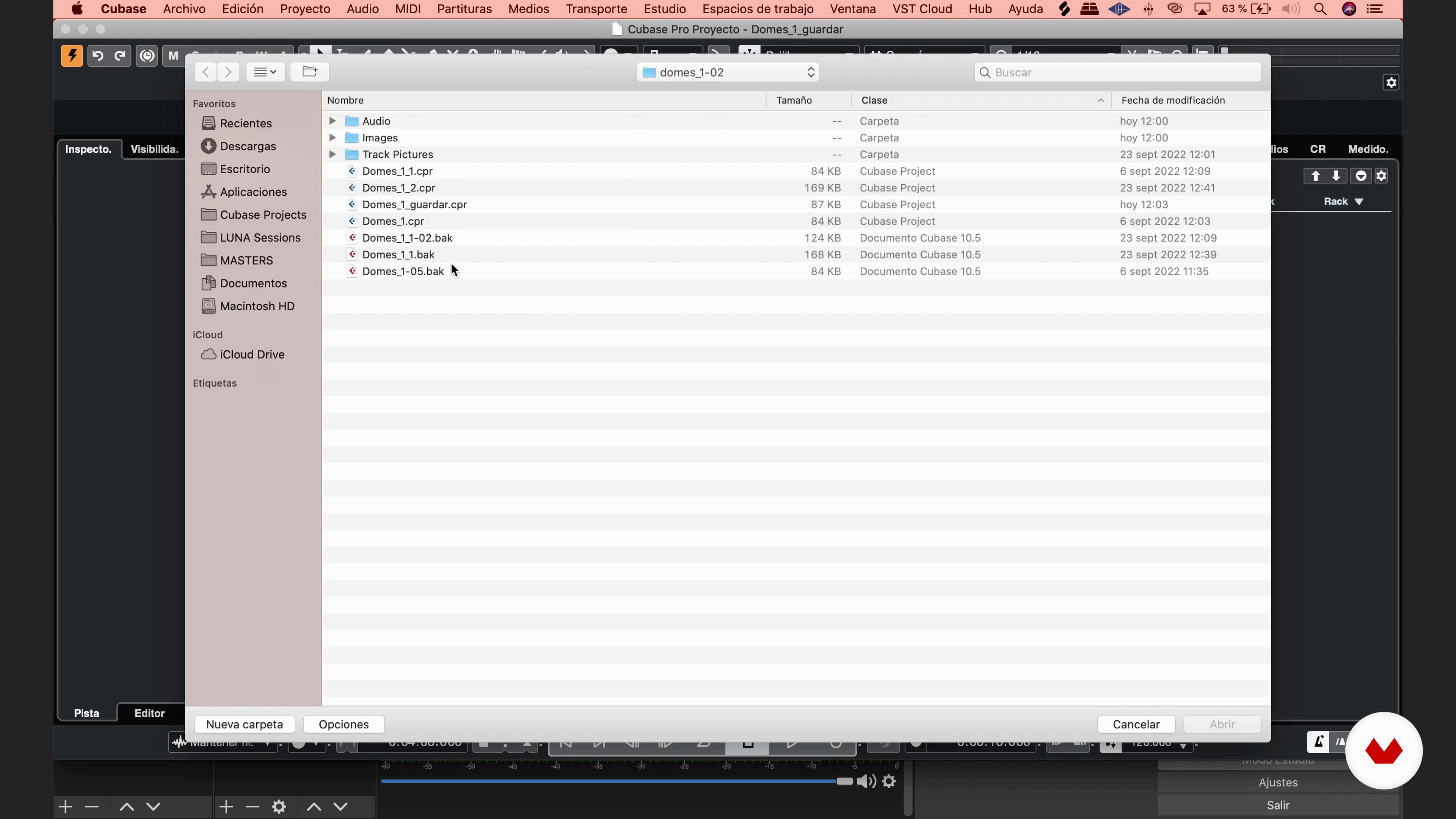Image resolution: width=1456 pixels, height=819 pixels.
Task: Open the domes_1-02 folder path popup
Action: [728, 72]
